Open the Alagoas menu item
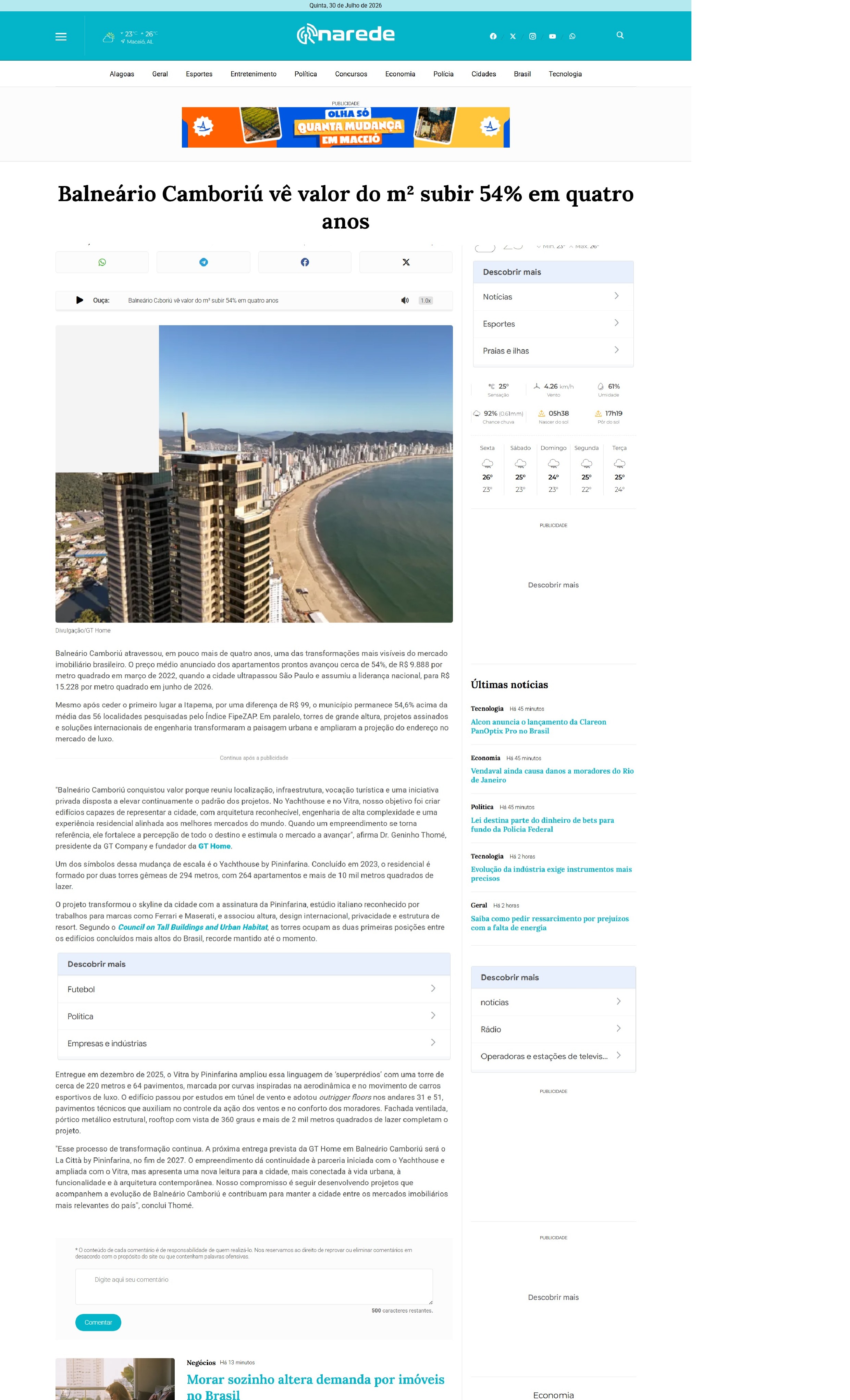This screenshot has width=850, height=1400. pos(122,74)
